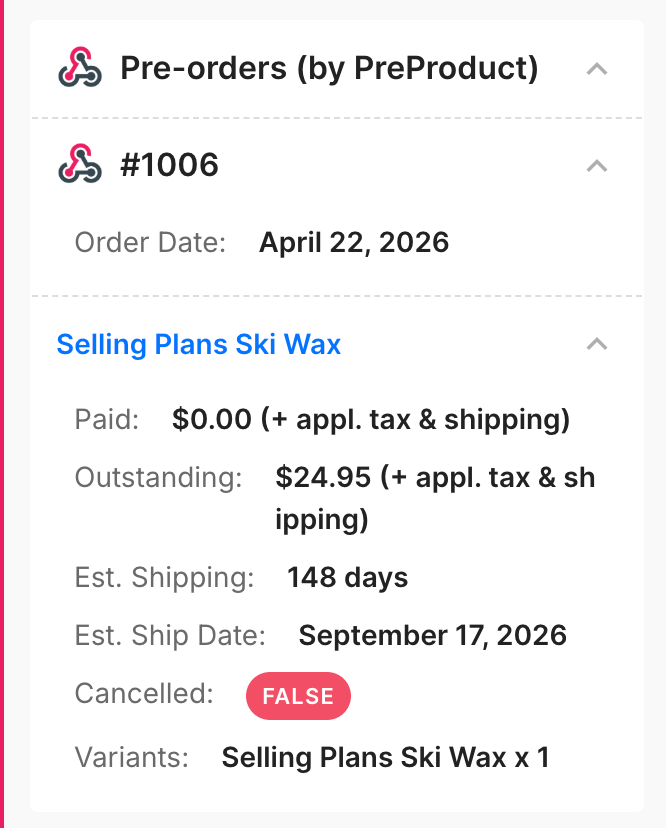Image resolution: width=666 pixels, height=828 pixels.
Task: Click the Est. Ship Date label
Action: pos(170,635)
